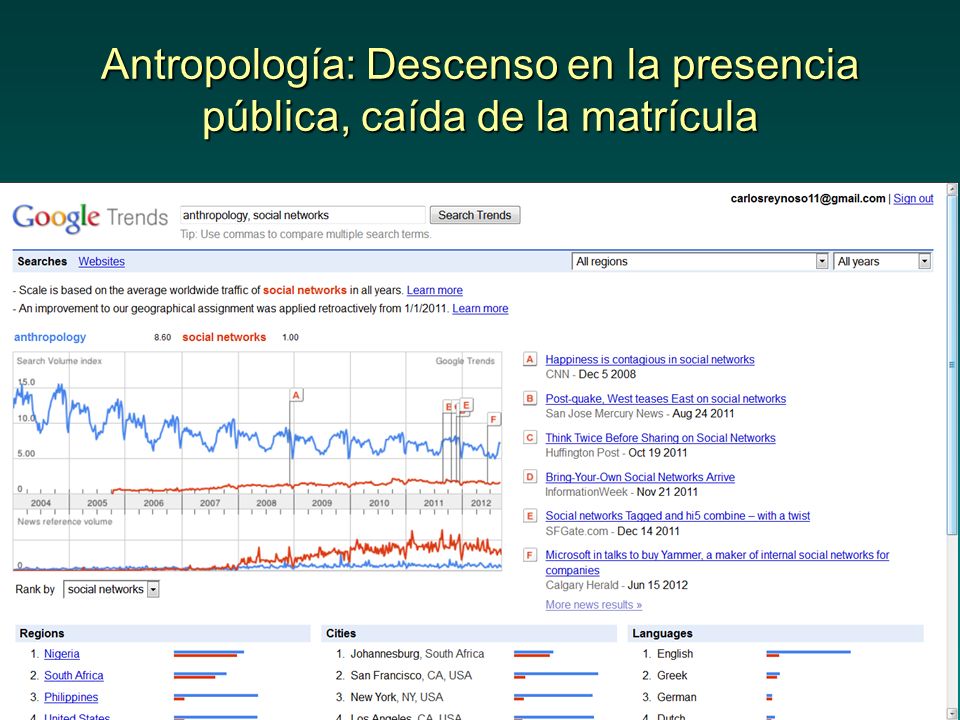
Task: Open 'Think Twice Before Sharing on Social Networks'
Action: click(x=661, y=438)
